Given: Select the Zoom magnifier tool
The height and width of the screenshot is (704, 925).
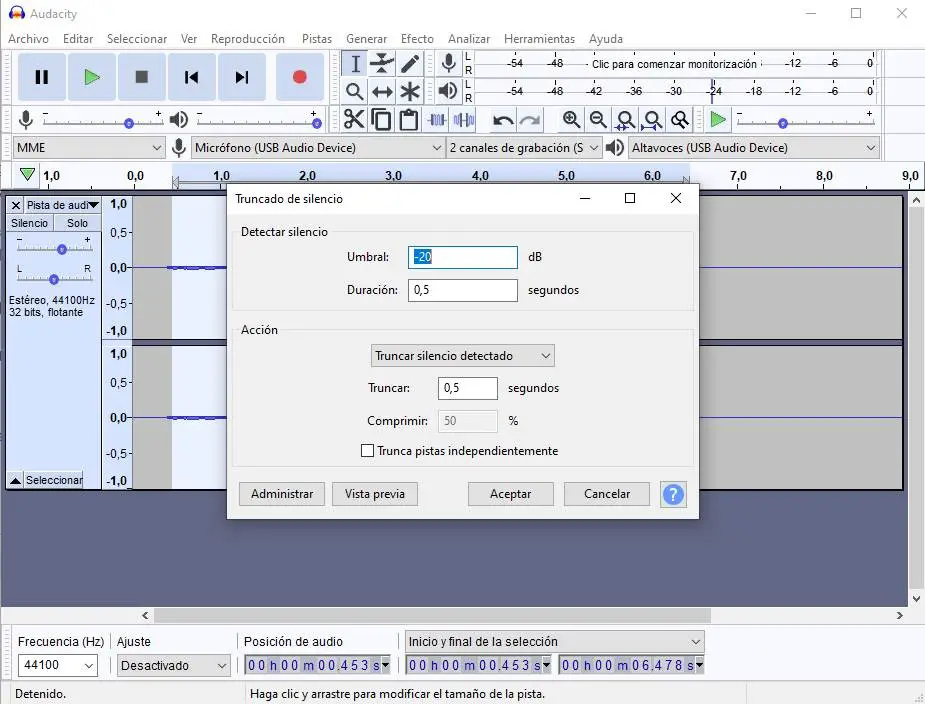Looking at the screenshot, I should (354, 92).
